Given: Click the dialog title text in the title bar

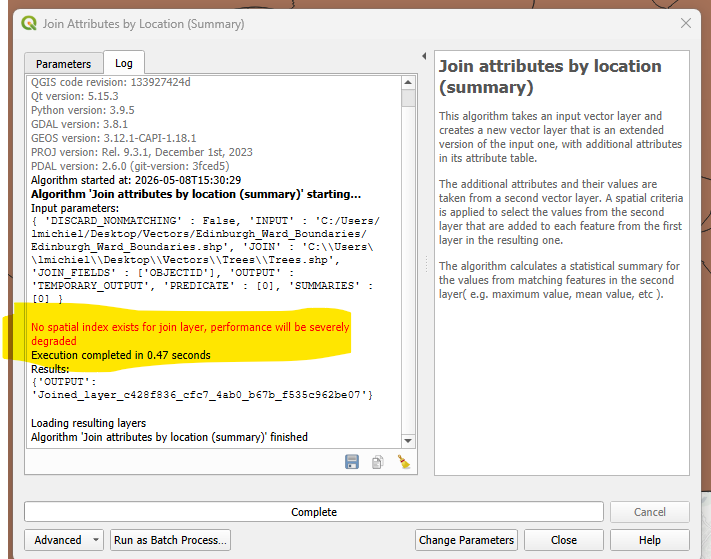Looking at the screenshot, I should pos(143,24).
